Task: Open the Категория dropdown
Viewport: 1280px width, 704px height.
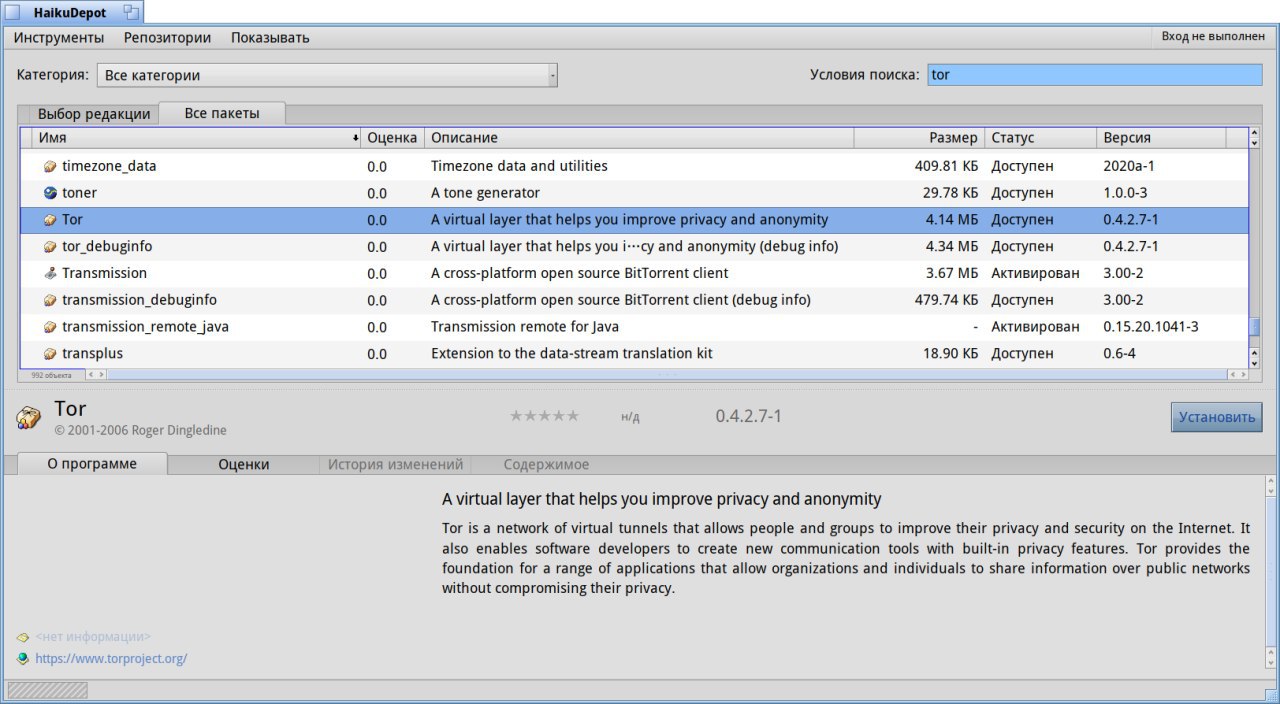Action: (x=327, y=75)
